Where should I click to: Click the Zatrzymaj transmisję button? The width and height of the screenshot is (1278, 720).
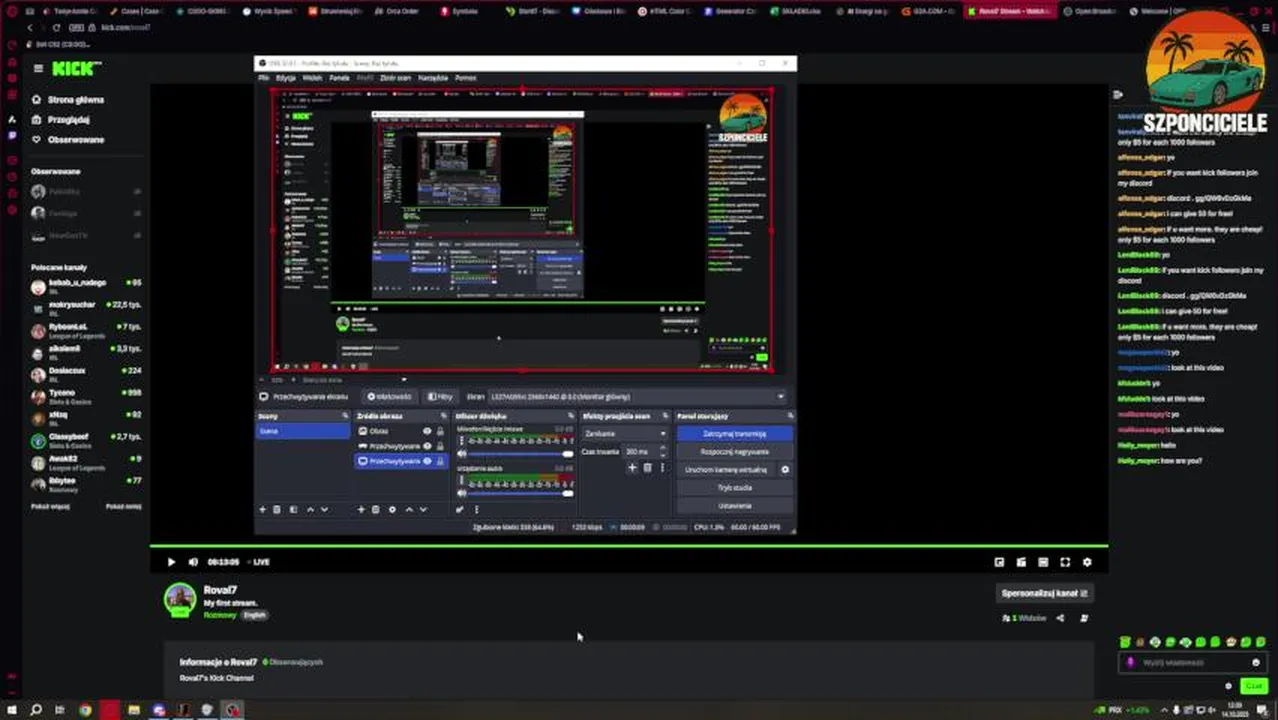point(735,434)
